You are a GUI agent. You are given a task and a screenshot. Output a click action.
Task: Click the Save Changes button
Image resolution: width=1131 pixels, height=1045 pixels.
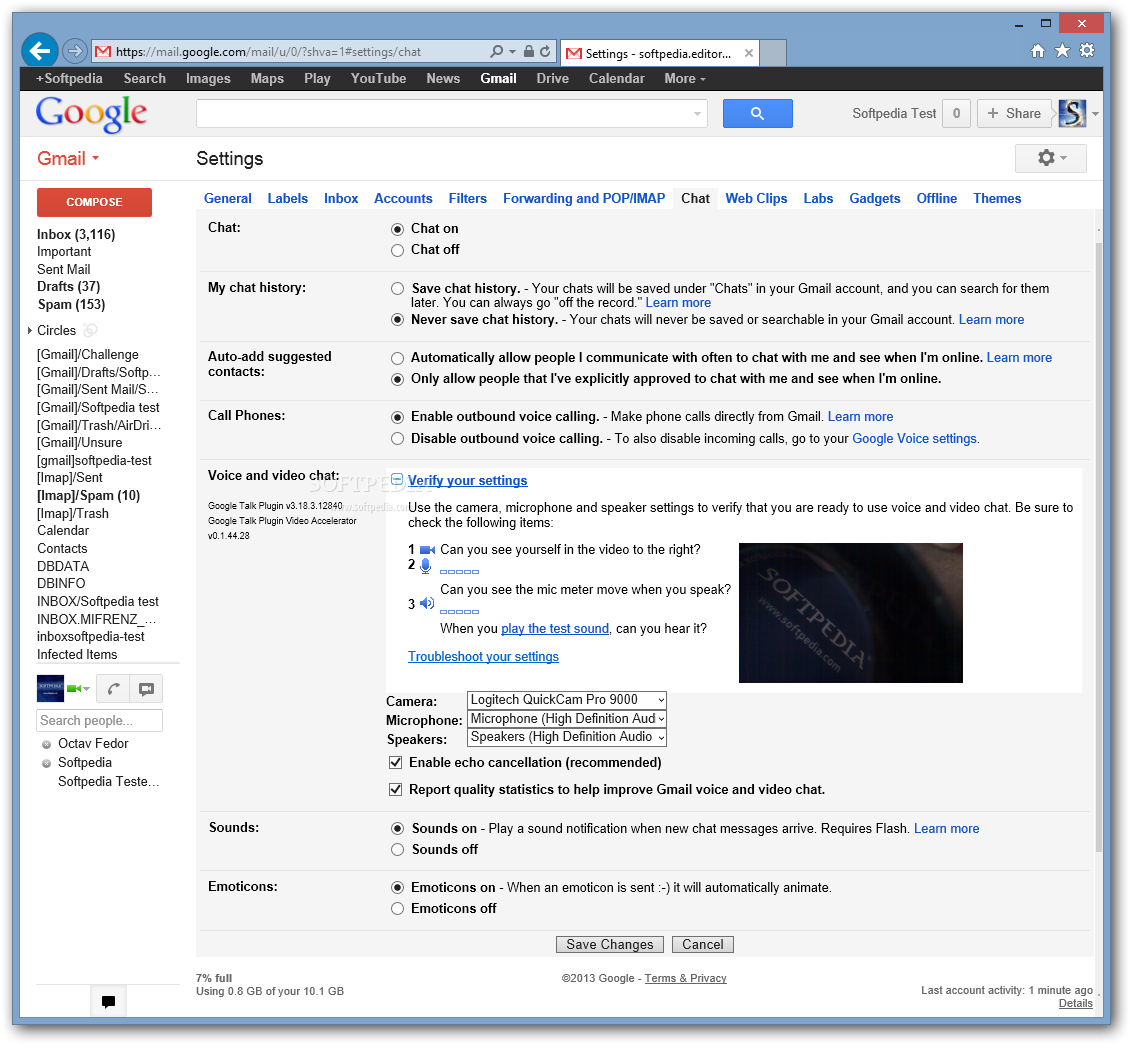point(609,945)
